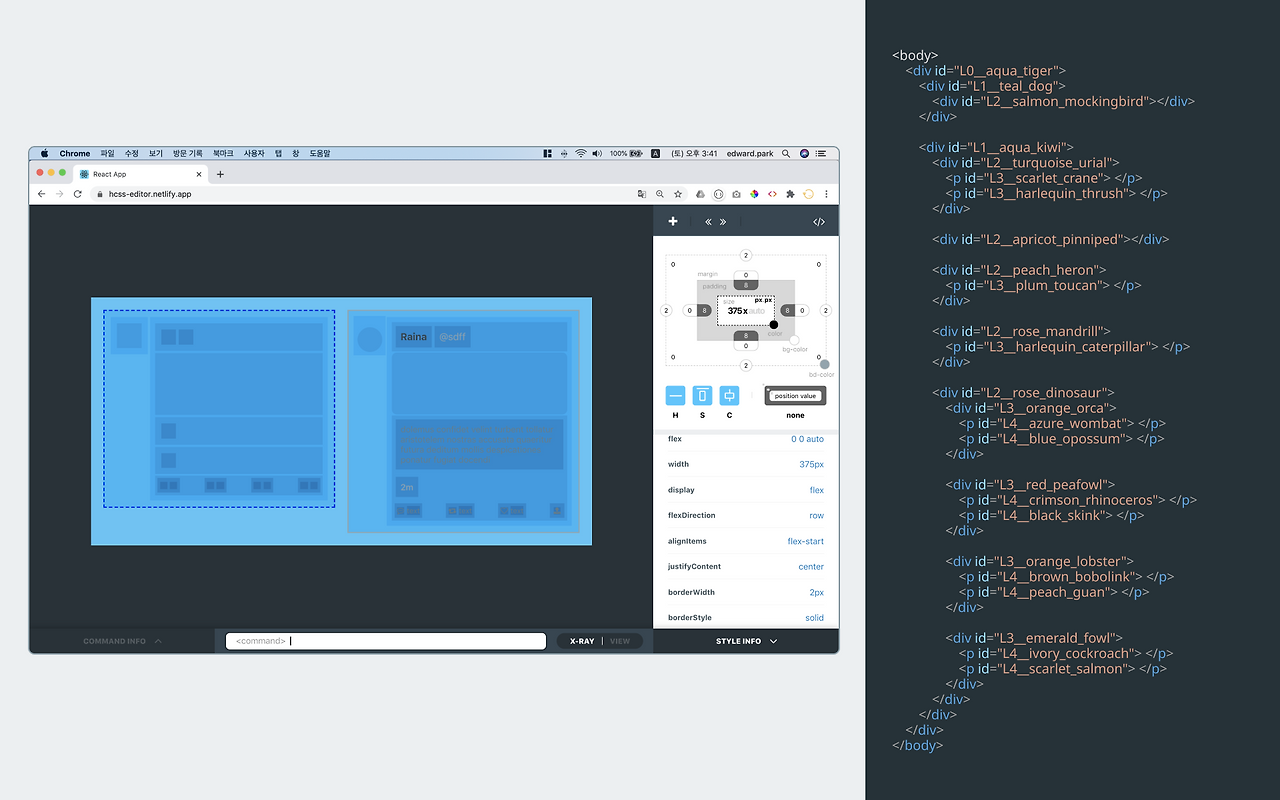Open the 방문 기록 menu
1280x800 pixels.
(x=188, y=154)
